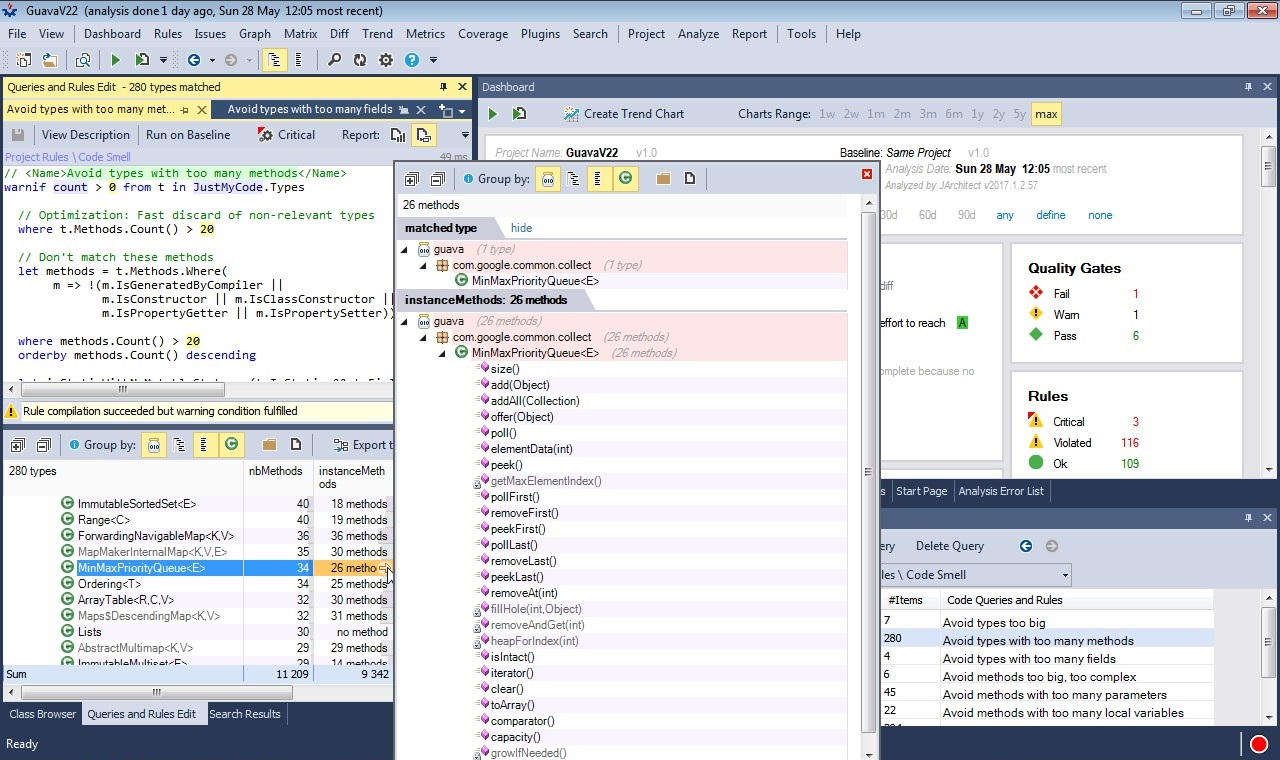
Task: Select Avoid types too big rule row
Action: 1045,623
